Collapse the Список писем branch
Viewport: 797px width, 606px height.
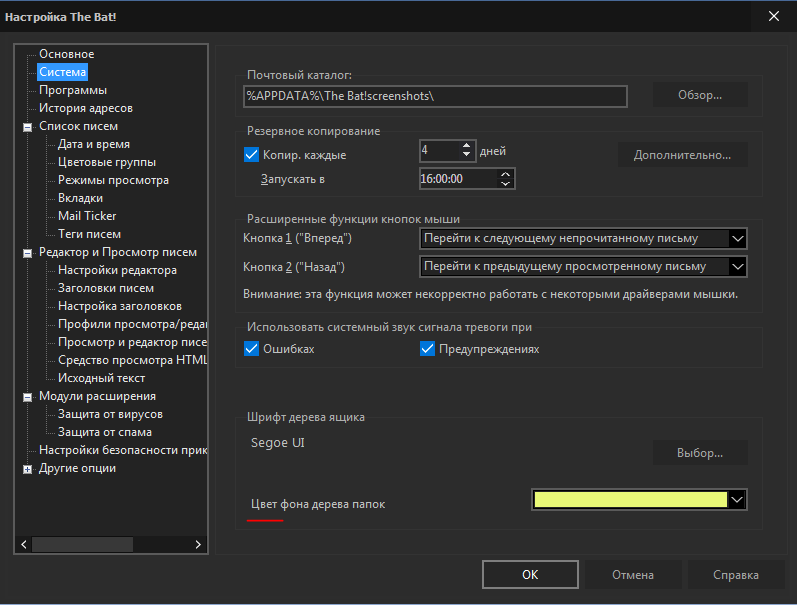(x=27, y=127)
